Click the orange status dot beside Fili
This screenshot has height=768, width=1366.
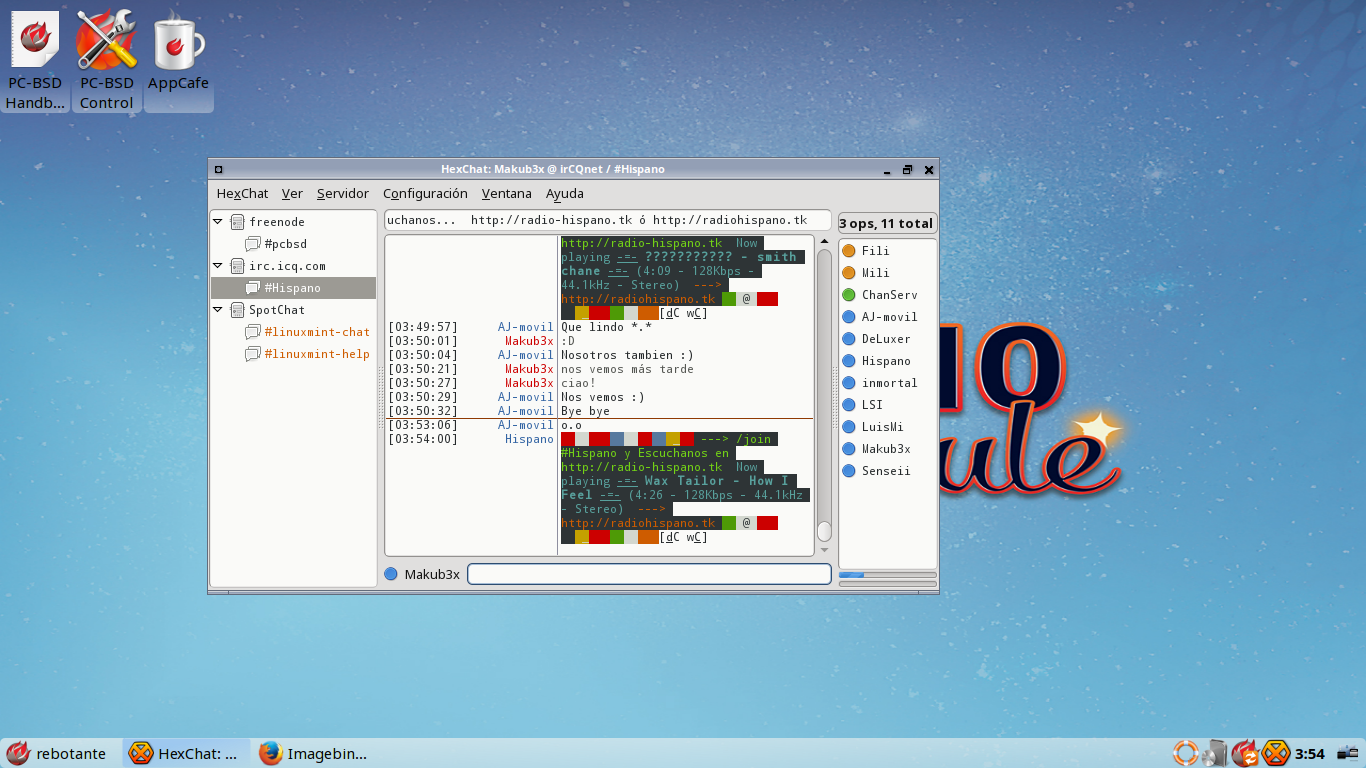[849, 251]
